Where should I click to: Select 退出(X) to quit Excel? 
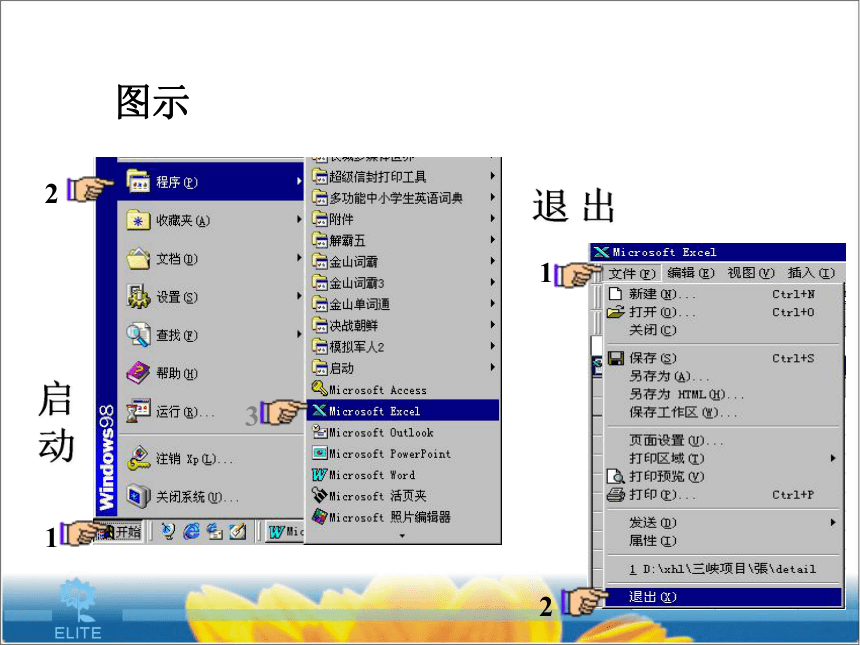(723, 597)
